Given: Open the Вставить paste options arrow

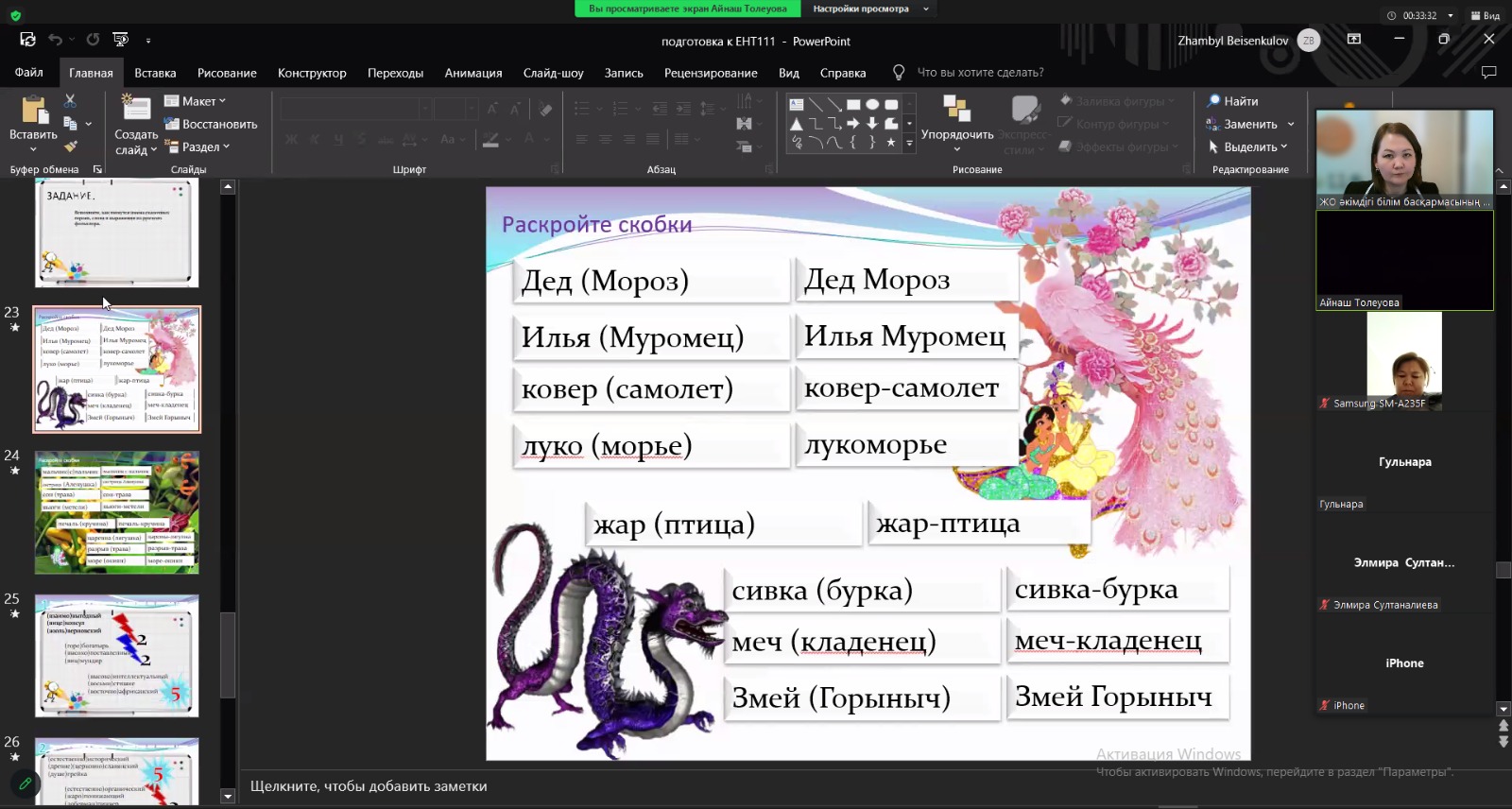Looking at the screenshot, I should point(33,149).
